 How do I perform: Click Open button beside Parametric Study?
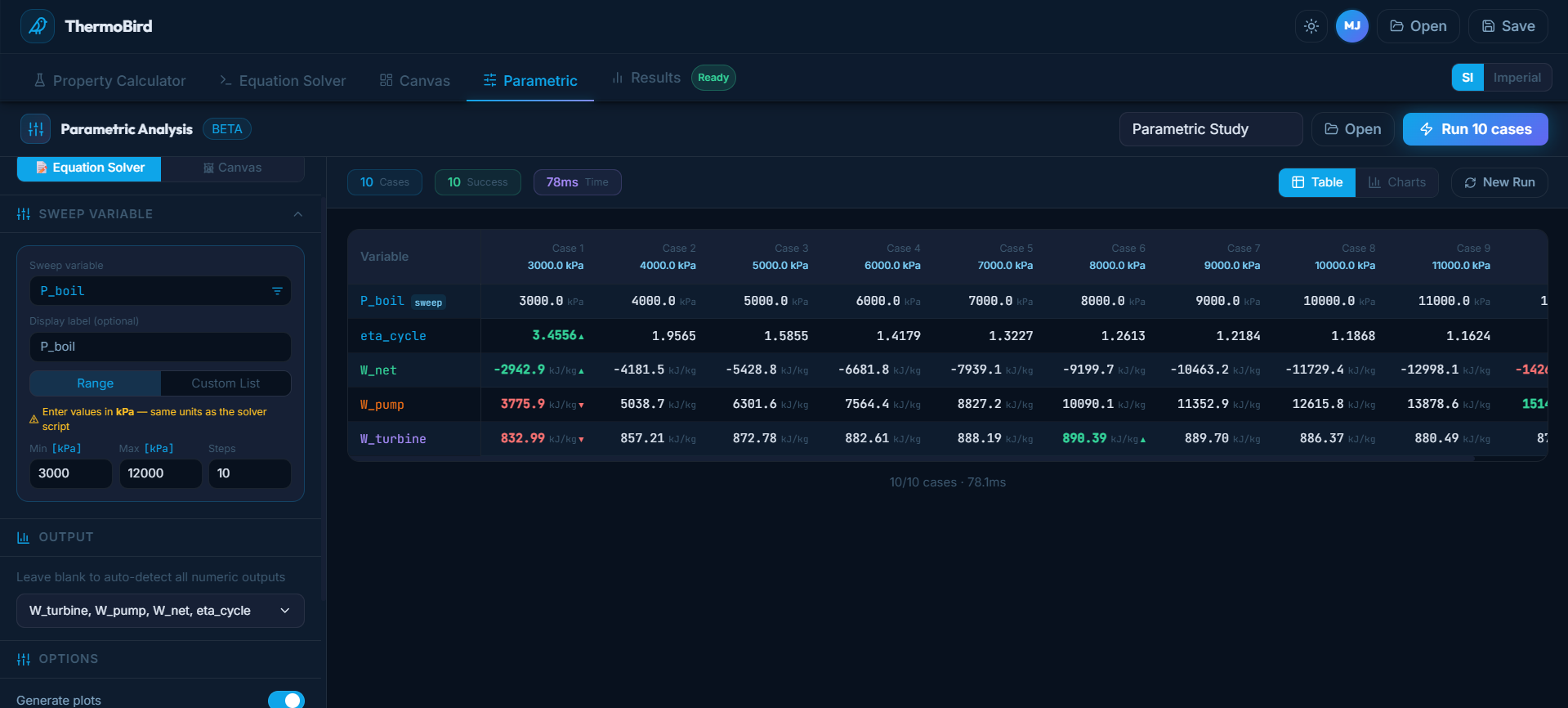point(1353,129)
